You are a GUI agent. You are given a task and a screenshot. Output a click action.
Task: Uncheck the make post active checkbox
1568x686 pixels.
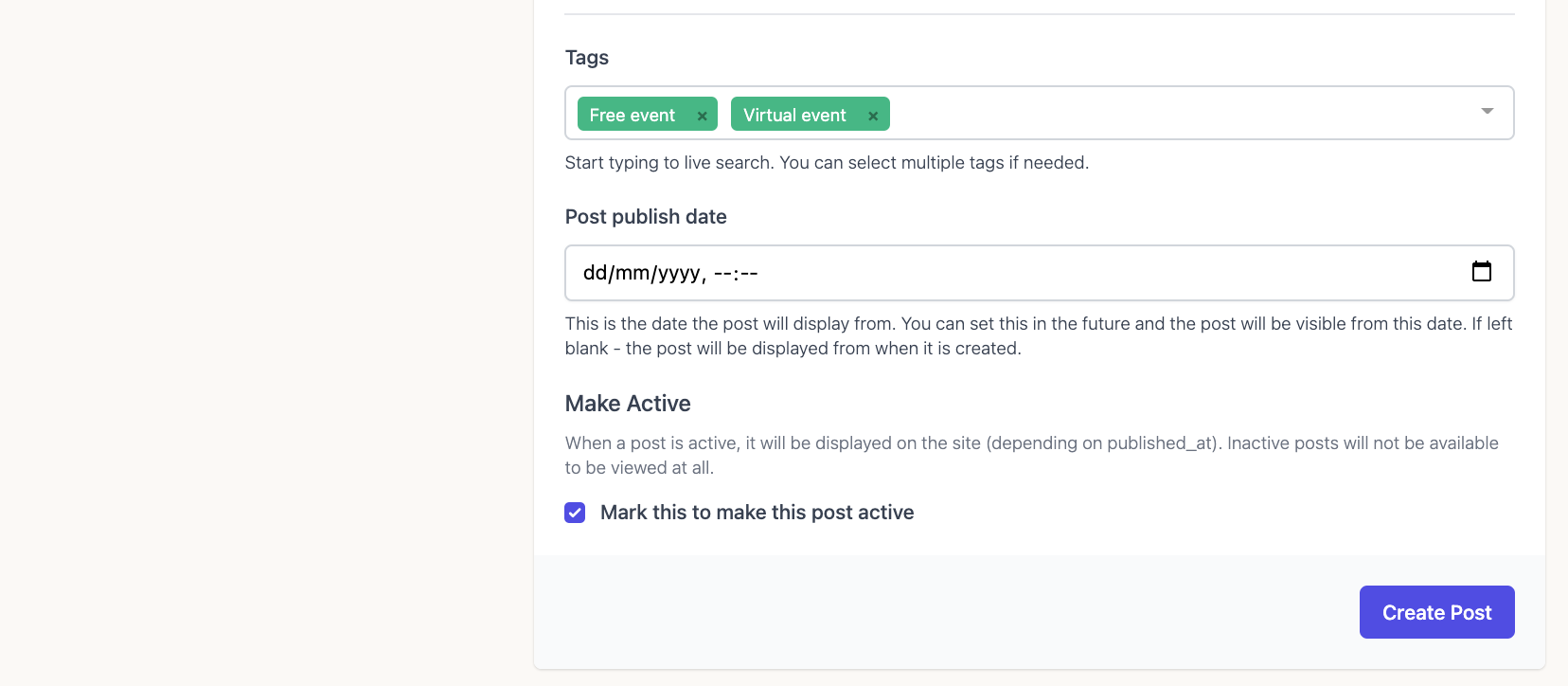pyautogui.click(x=575, y=513)
